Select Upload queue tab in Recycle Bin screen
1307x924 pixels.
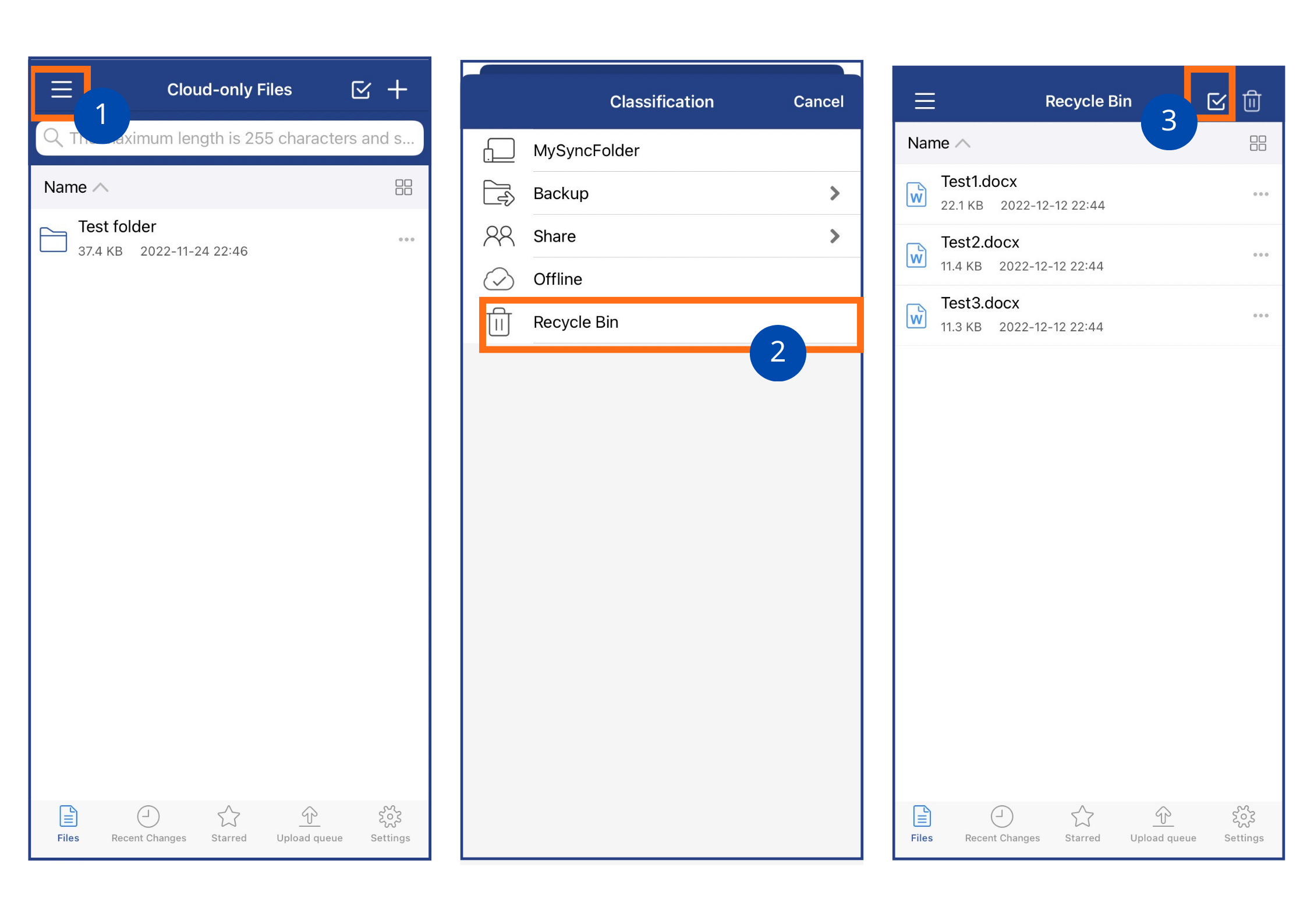1163,824
